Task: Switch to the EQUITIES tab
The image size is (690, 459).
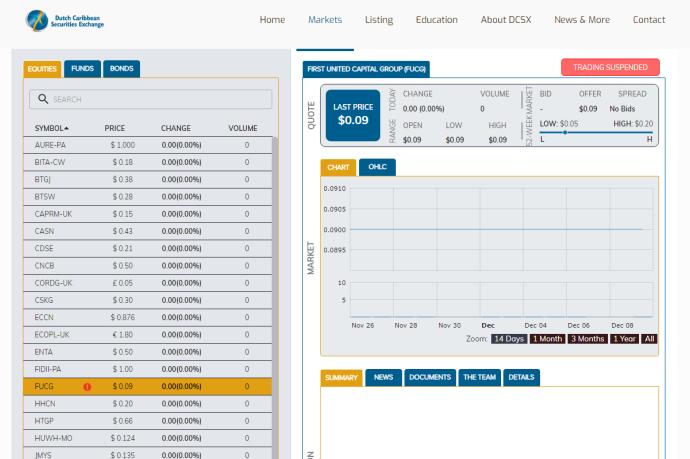Action: [42, 69]
